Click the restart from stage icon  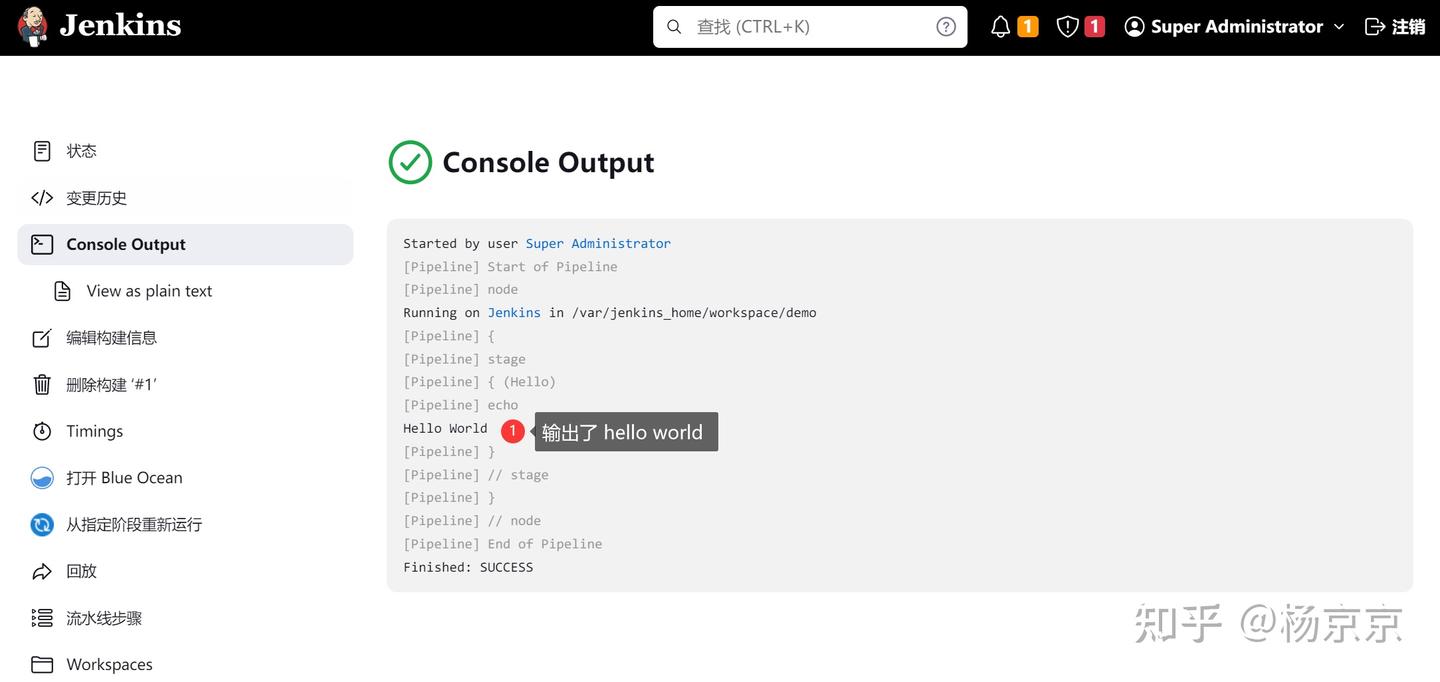pyautogui.click(x=42, y=525)
